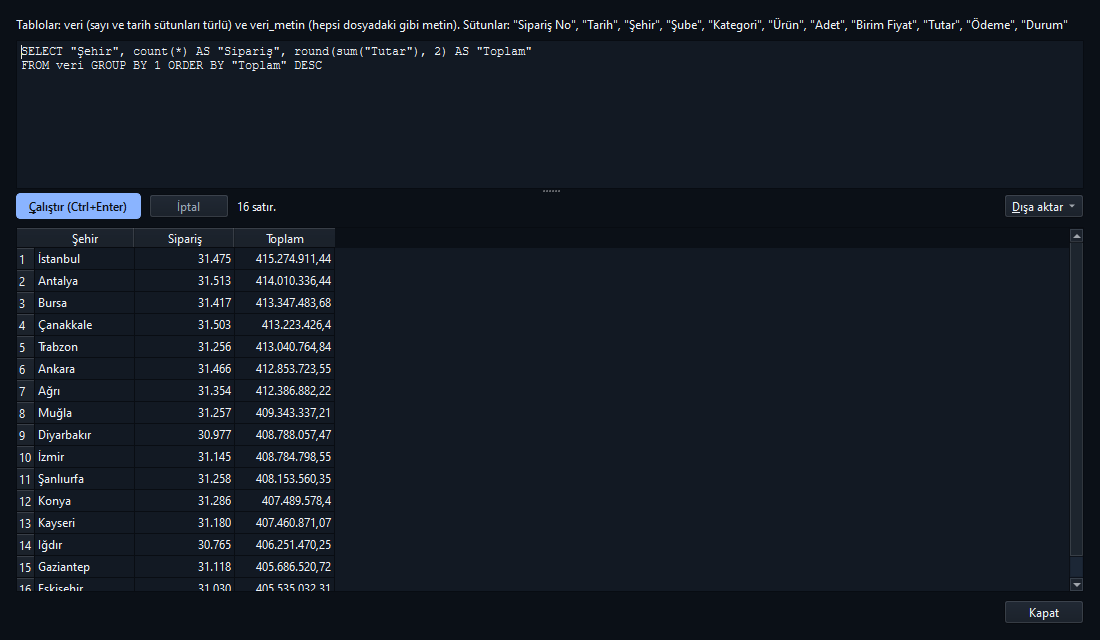The height and width of the screenshot is (640, 1100).
Task: Select the Ankara cell
Action: (x=84, y=368)
